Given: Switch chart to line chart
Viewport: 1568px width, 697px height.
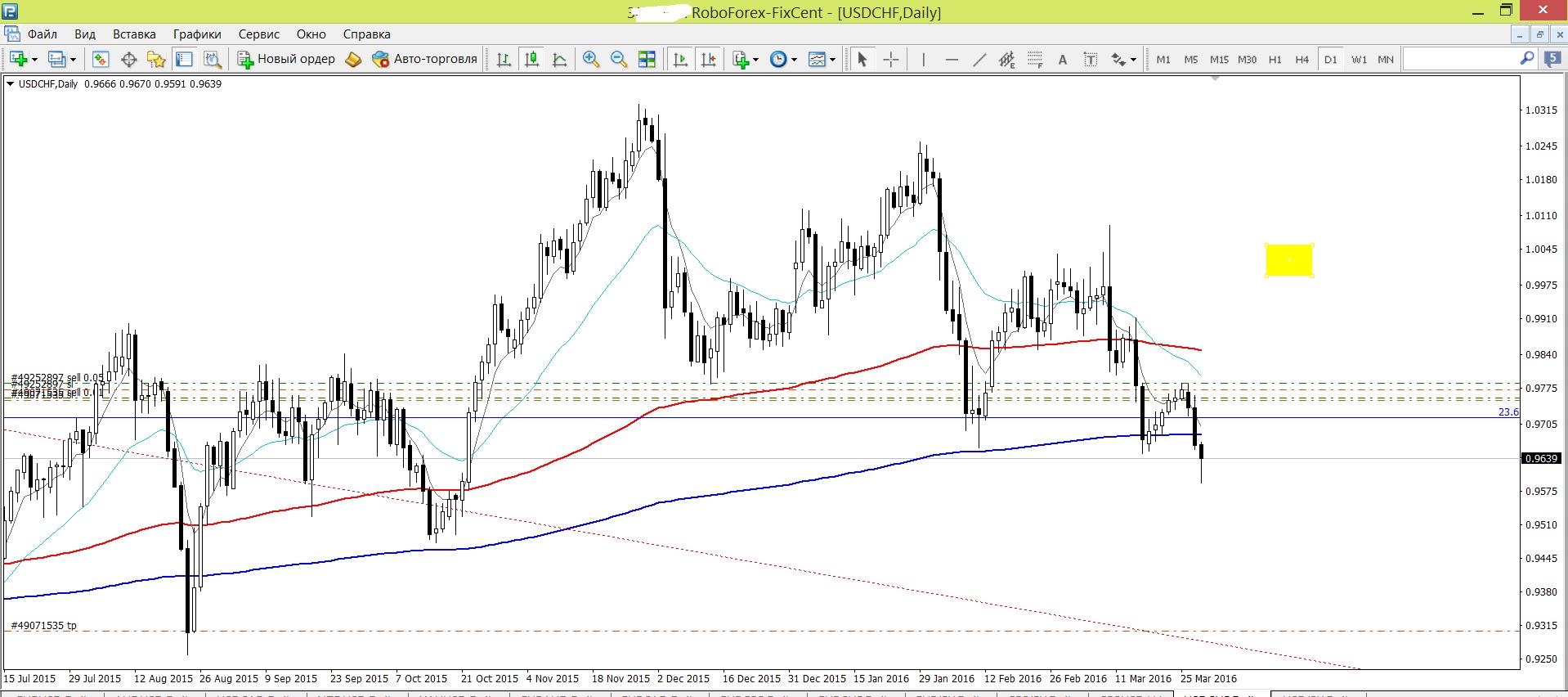Looking at the screenshot, I should click(560, 59).
